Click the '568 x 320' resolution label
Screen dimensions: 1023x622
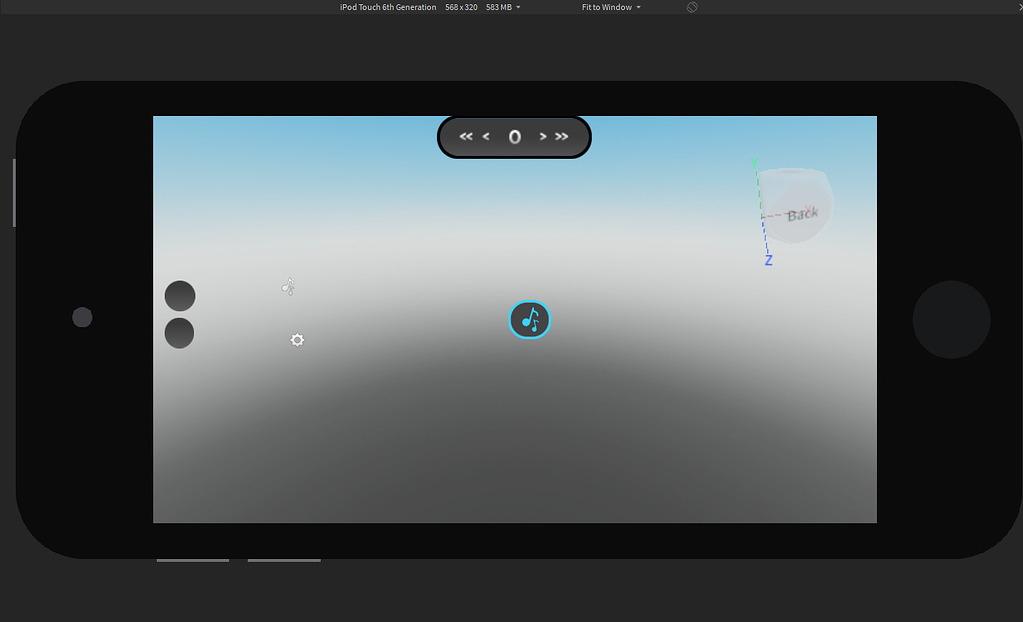(461, 7)
